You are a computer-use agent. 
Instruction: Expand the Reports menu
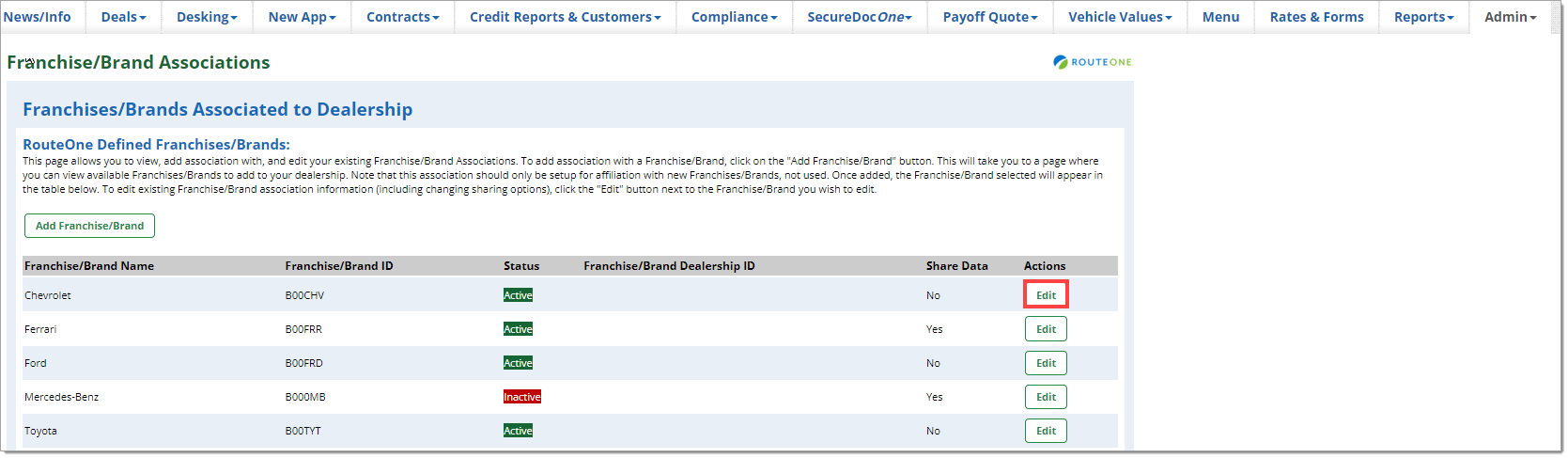(x=1423, y=17)
